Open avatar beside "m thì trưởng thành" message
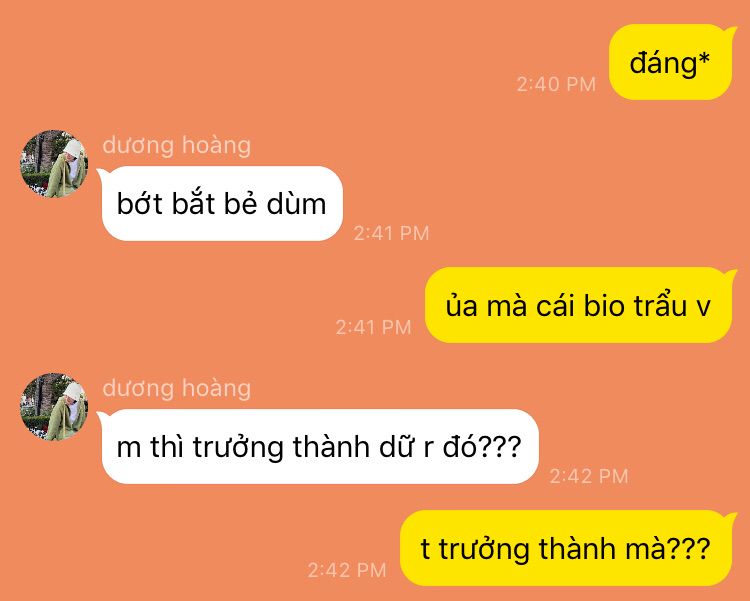Image resolution: width=750 pixels, height=601 pixels. (54, 406)
